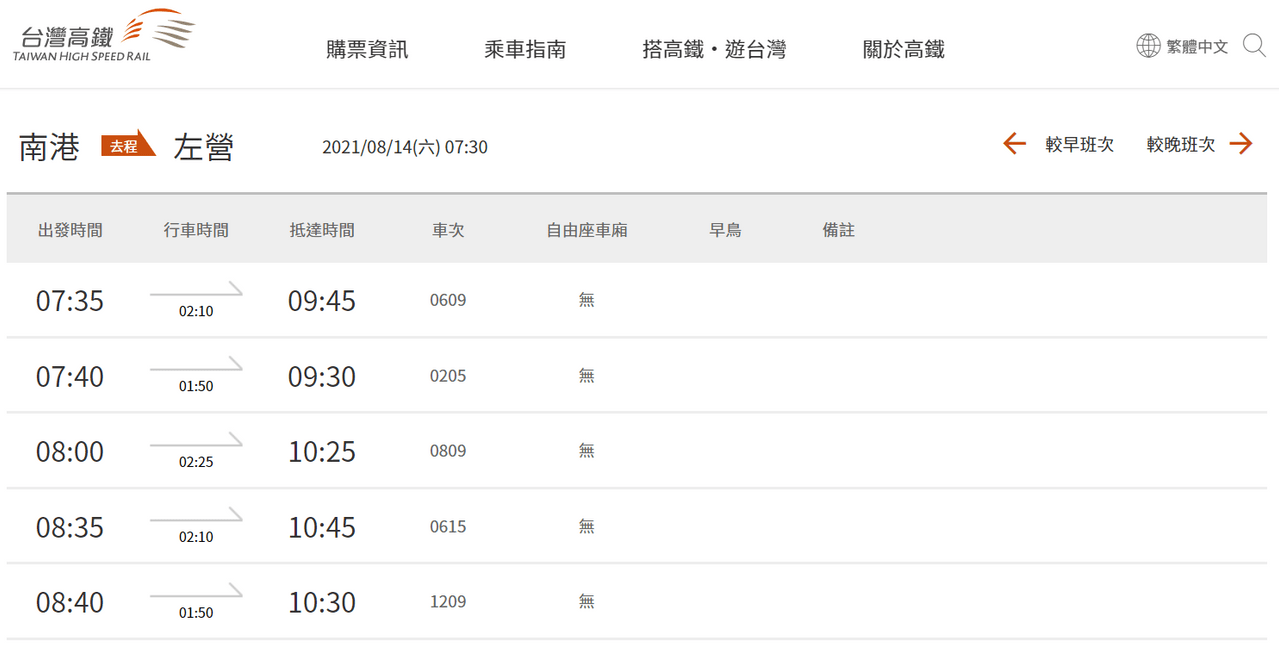
Task: Click the 02:25 travel duration
Action: coord(196,462)
